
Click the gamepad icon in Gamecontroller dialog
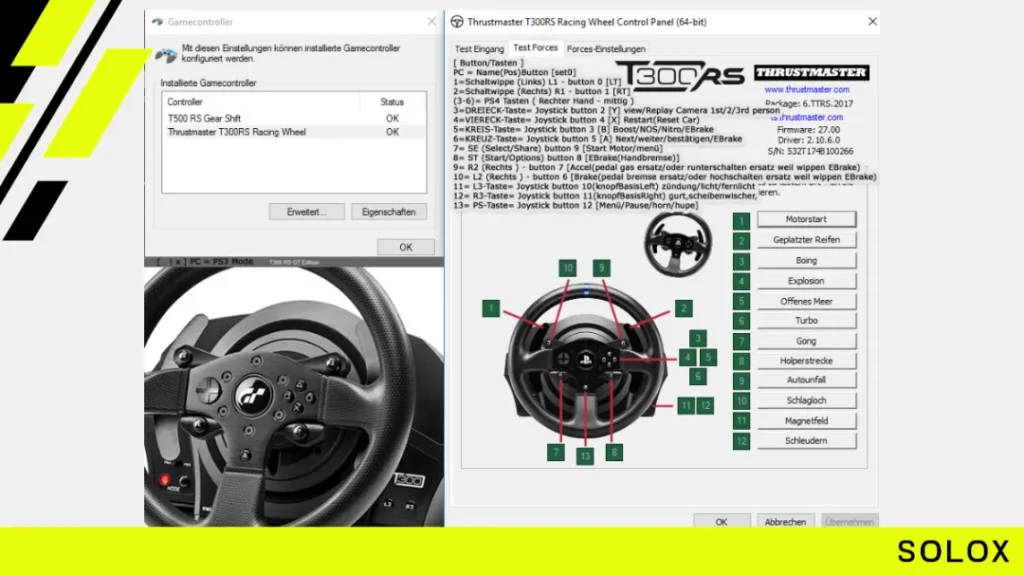point(166,55)
